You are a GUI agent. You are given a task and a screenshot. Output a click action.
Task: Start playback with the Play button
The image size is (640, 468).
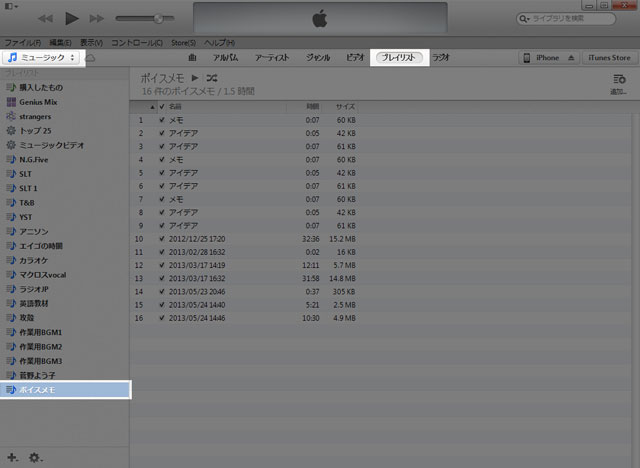tap(72, 18)
